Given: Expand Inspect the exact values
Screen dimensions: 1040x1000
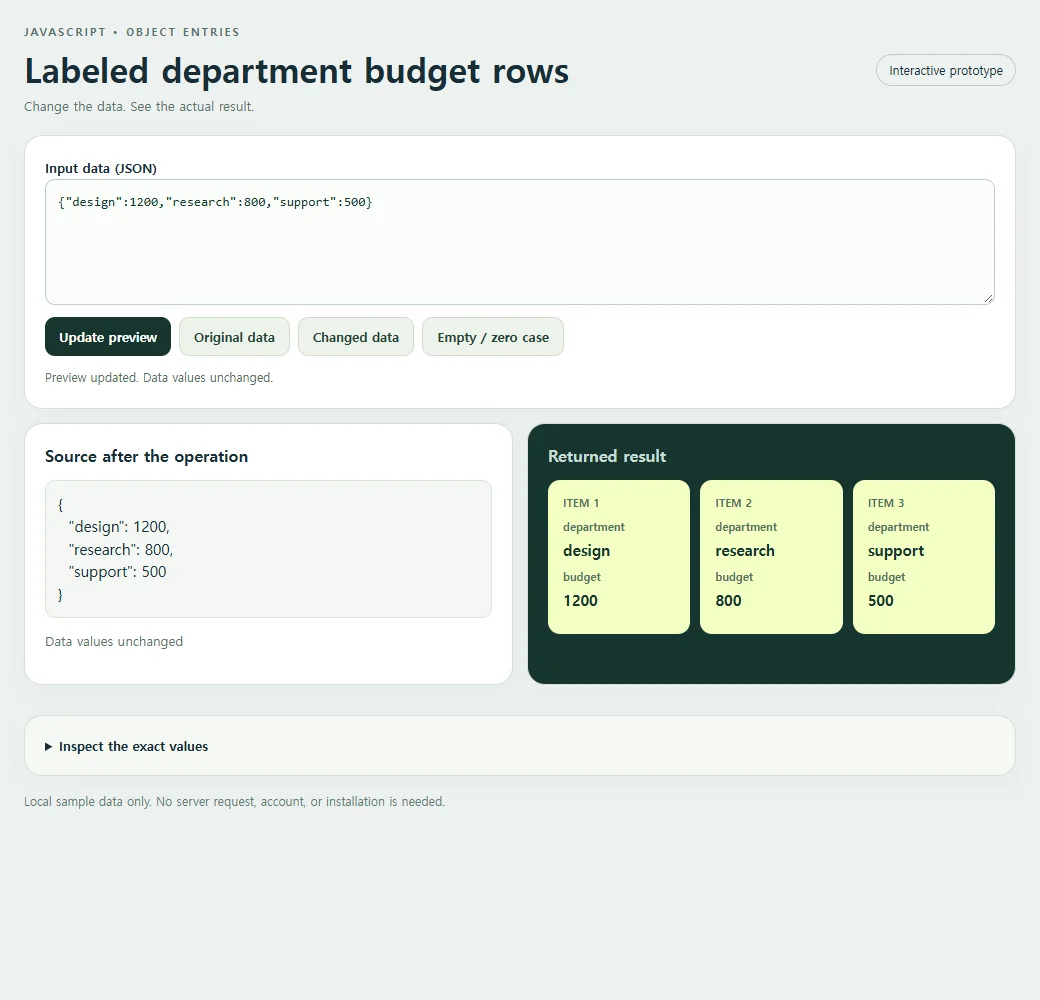Looking at the screenshot, I should [x=127, y=747].
